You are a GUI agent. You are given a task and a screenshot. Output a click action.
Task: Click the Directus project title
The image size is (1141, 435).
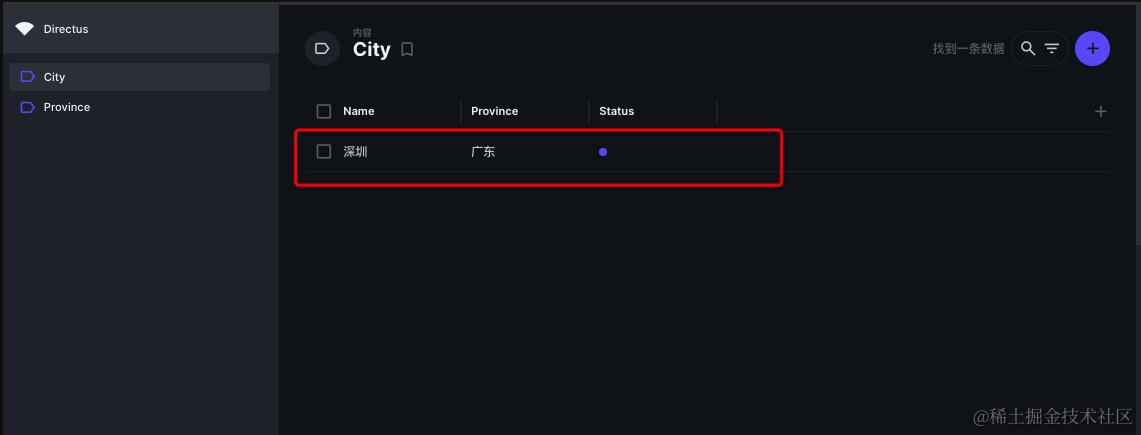click(66, 29)
